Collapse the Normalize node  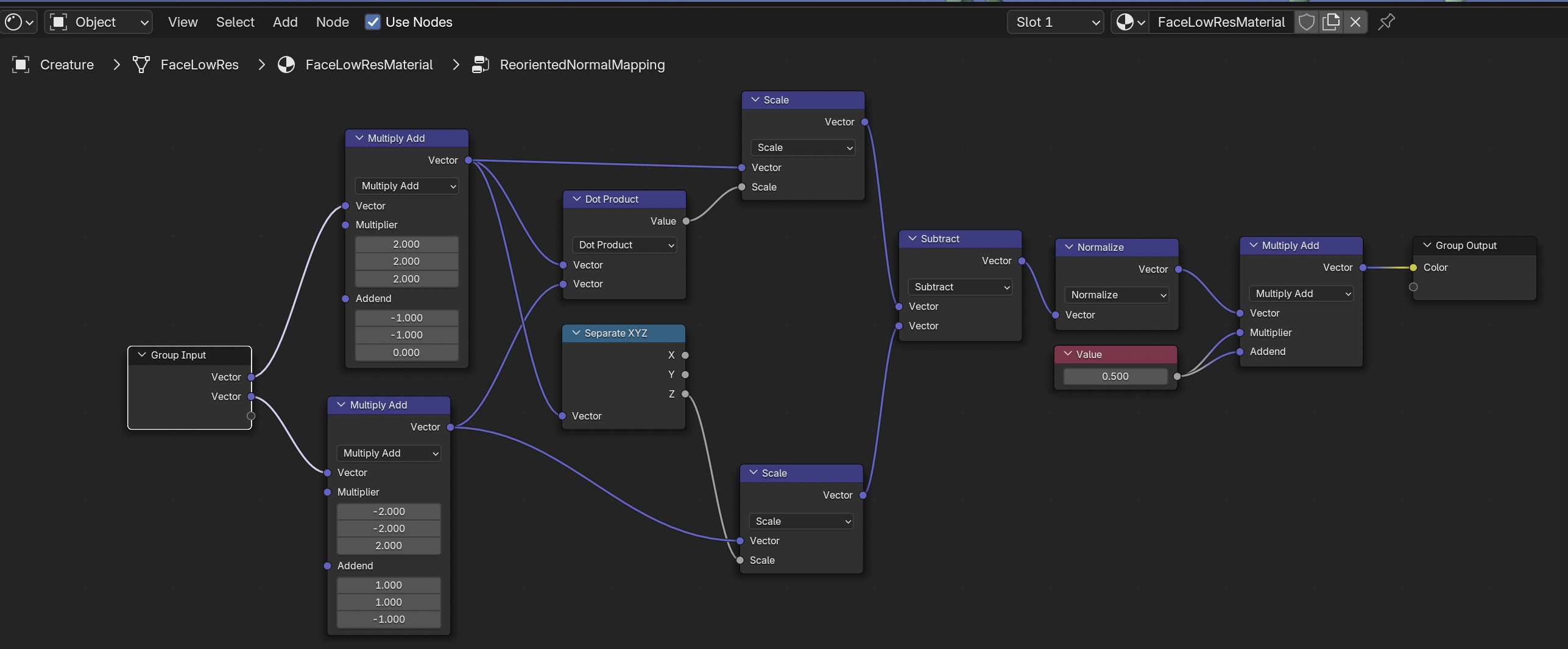click(1068, 247)
